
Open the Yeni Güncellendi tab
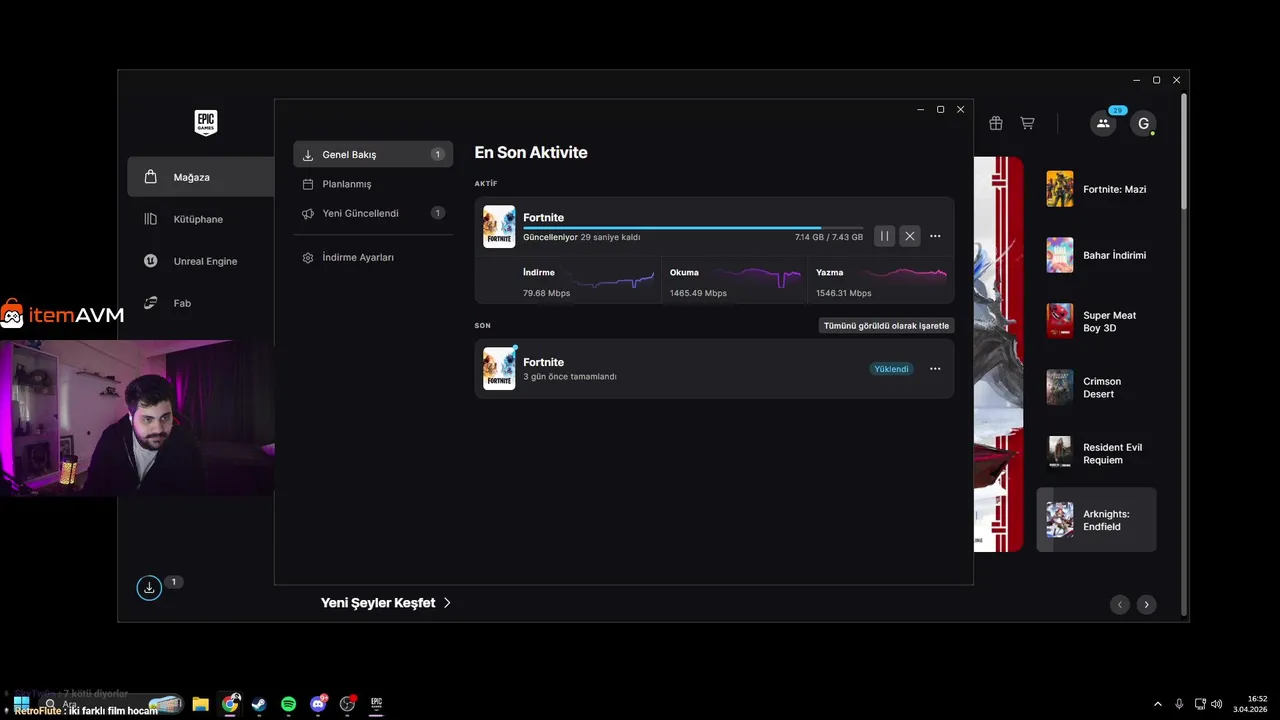373,213
